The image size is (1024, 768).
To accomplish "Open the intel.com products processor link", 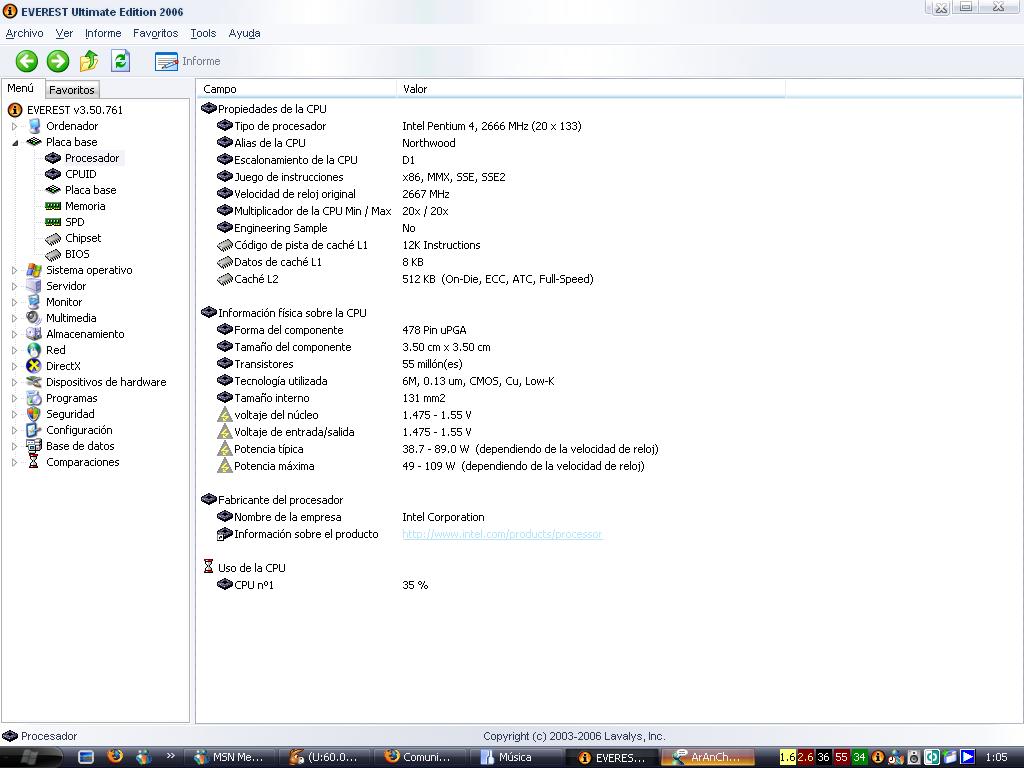I will click(502, 534).
